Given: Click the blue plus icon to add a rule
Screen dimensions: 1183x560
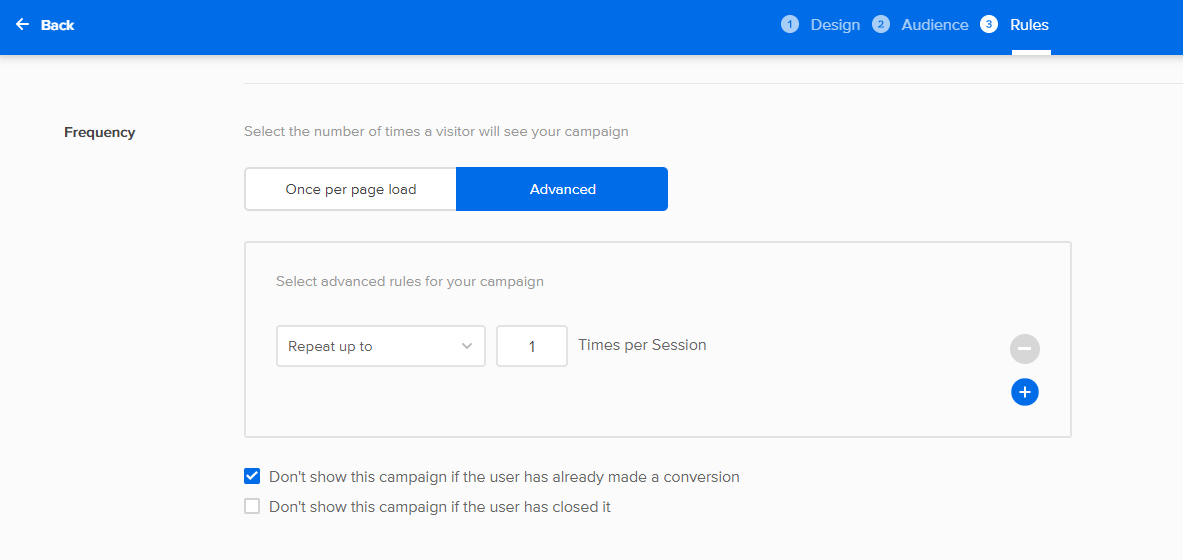Looking at the screenshot, I should tap(1025, 392).
